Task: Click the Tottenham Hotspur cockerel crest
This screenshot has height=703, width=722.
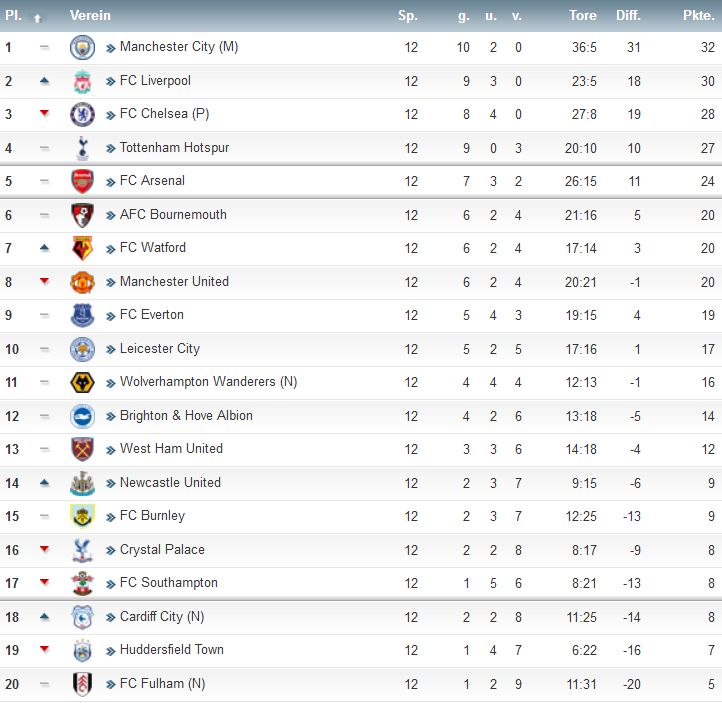Action: pyautogui.click(x=82, y=148)
